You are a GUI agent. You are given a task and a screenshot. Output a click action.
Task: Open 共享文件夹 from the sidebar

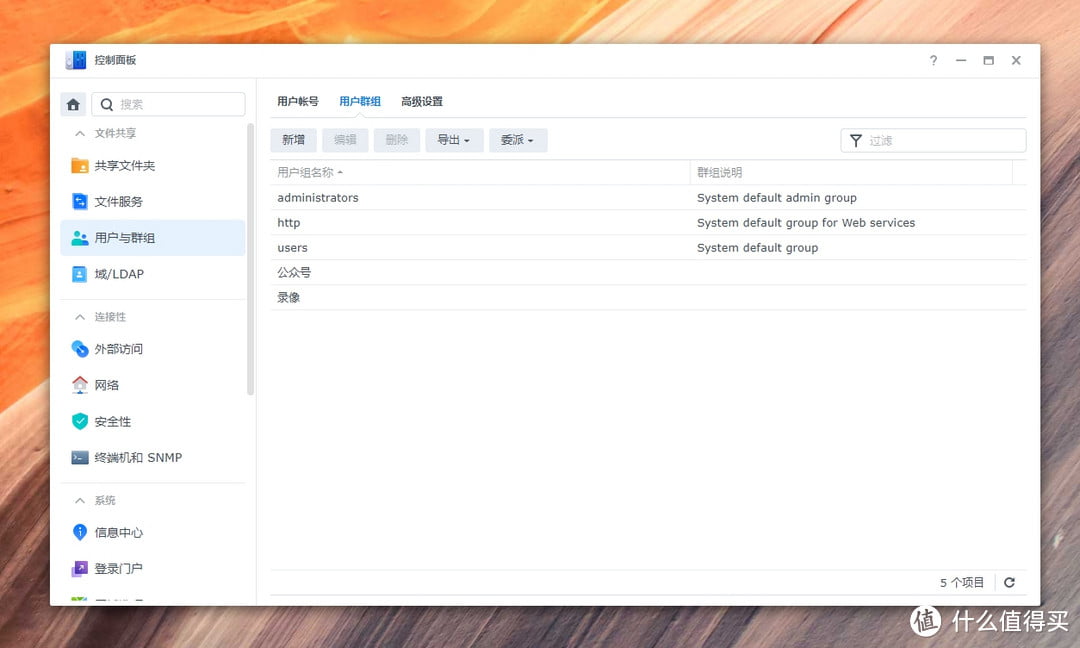125,165
